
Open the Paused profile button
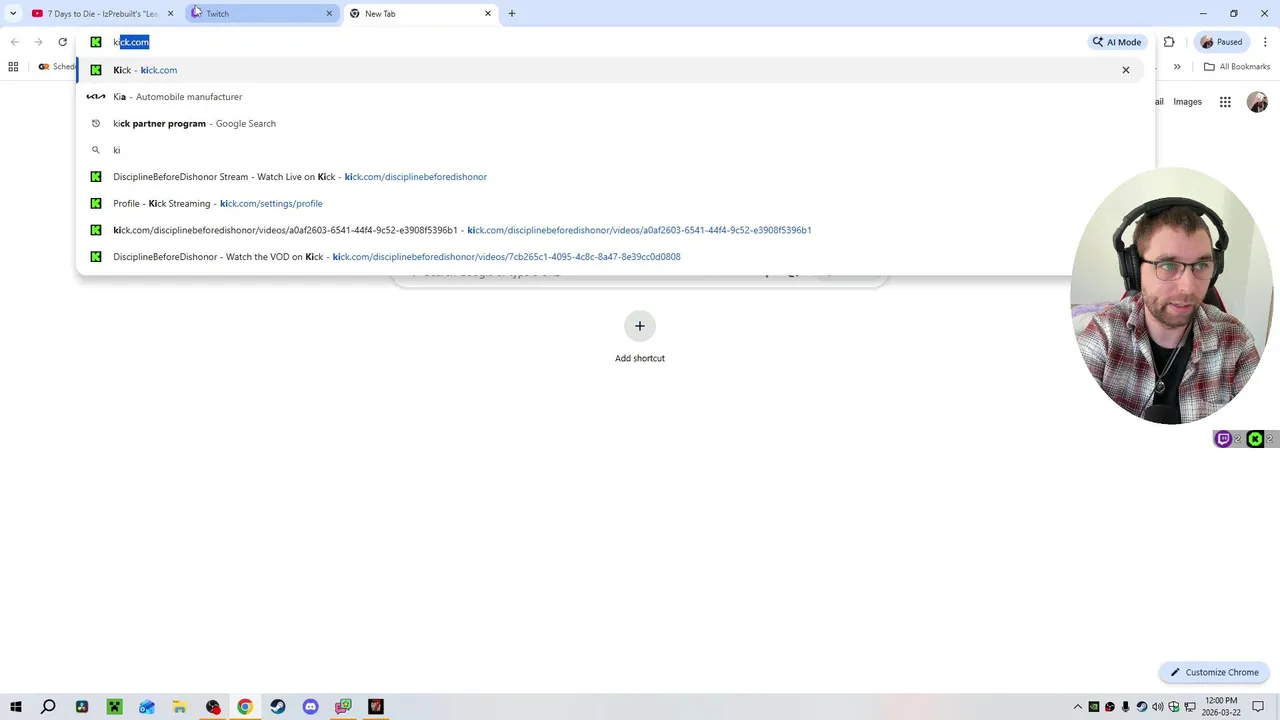[1221, 42]
